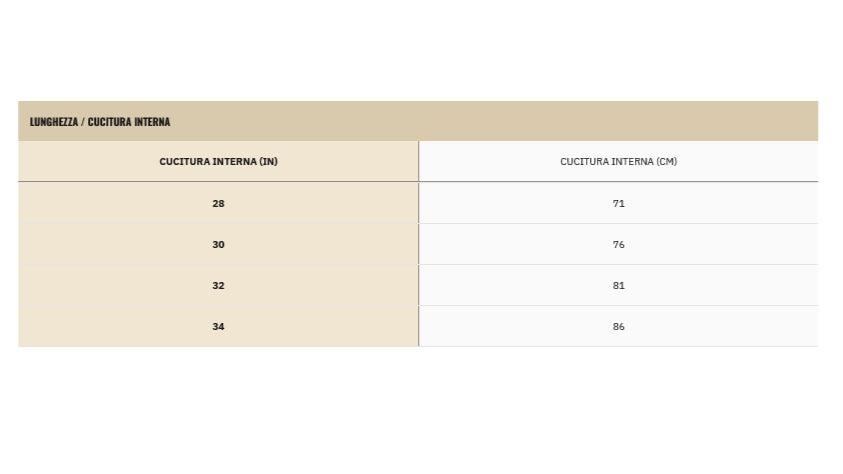Viewport: 843px width, 474px height.
Task: Click the 32 inch inseam cell
Action: coord(218,285)
